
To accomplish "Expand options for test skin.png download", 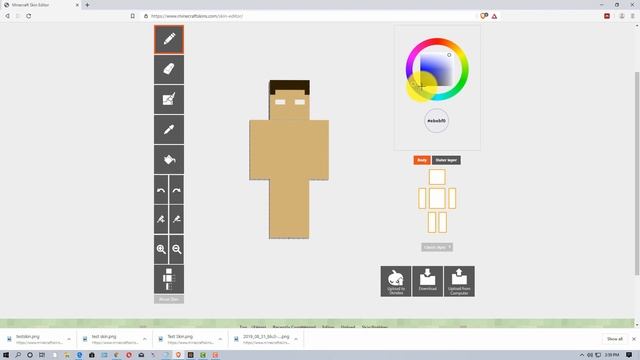I will tap(144, 339).
